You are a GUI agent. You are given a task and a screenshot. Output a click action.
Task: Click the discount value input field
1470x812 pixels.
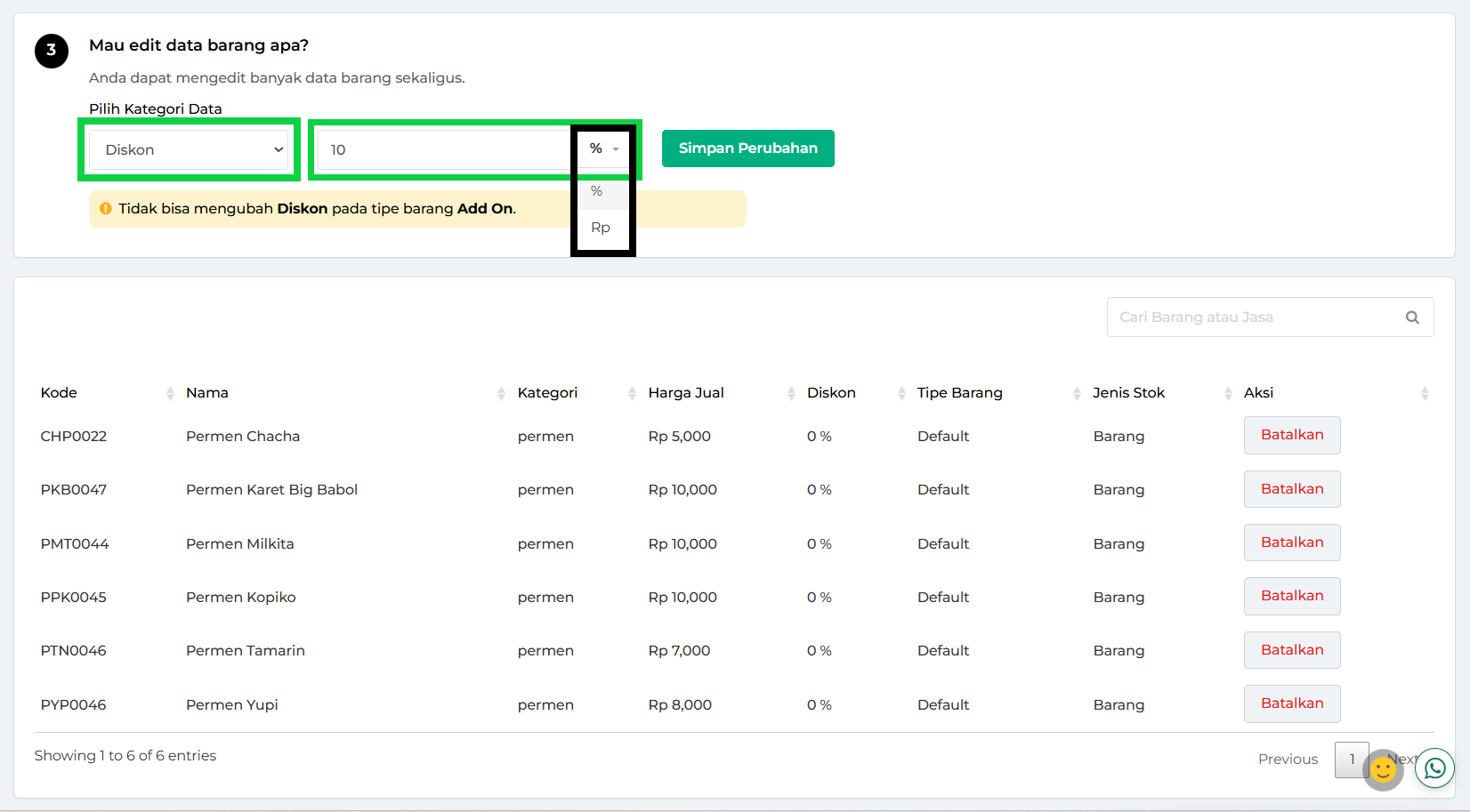443,149
